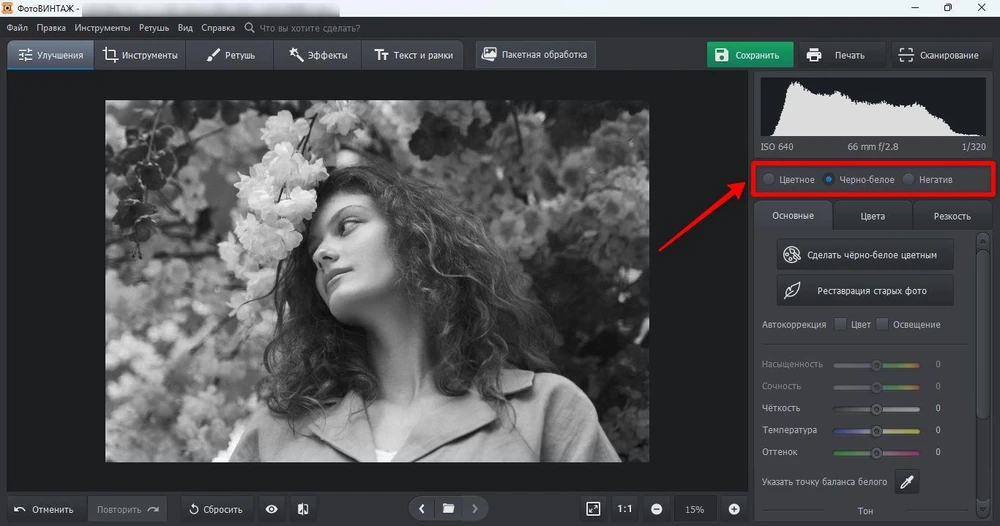Click the before/after compare icon
This screenshot has width=1000, height=526.
303,509
